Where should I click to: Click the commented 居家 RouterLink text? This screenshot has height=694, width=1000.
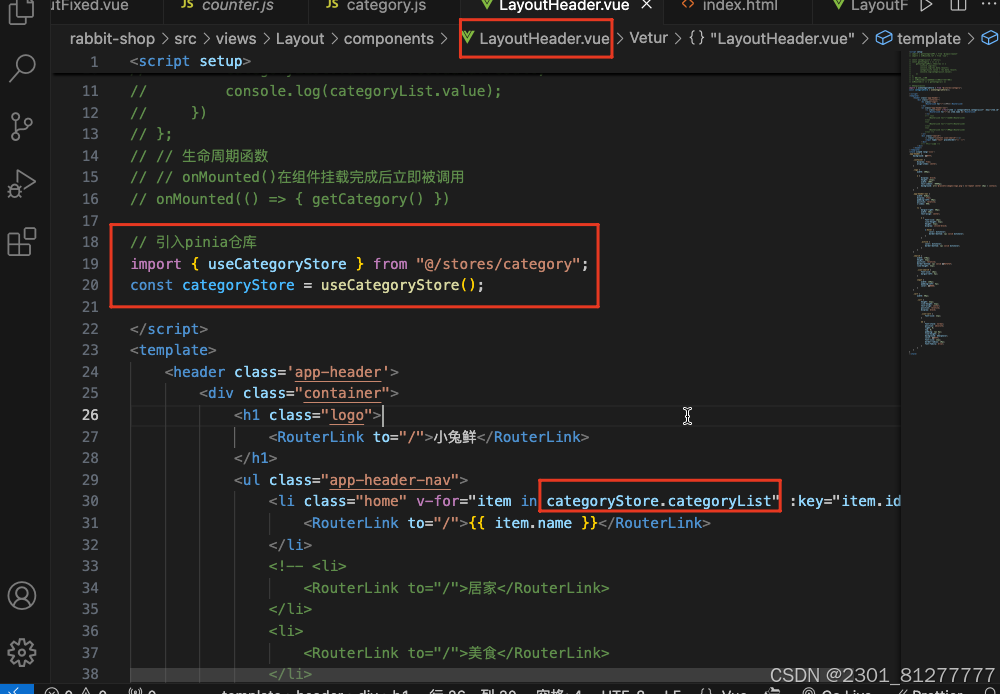click(x=482, y=587)
